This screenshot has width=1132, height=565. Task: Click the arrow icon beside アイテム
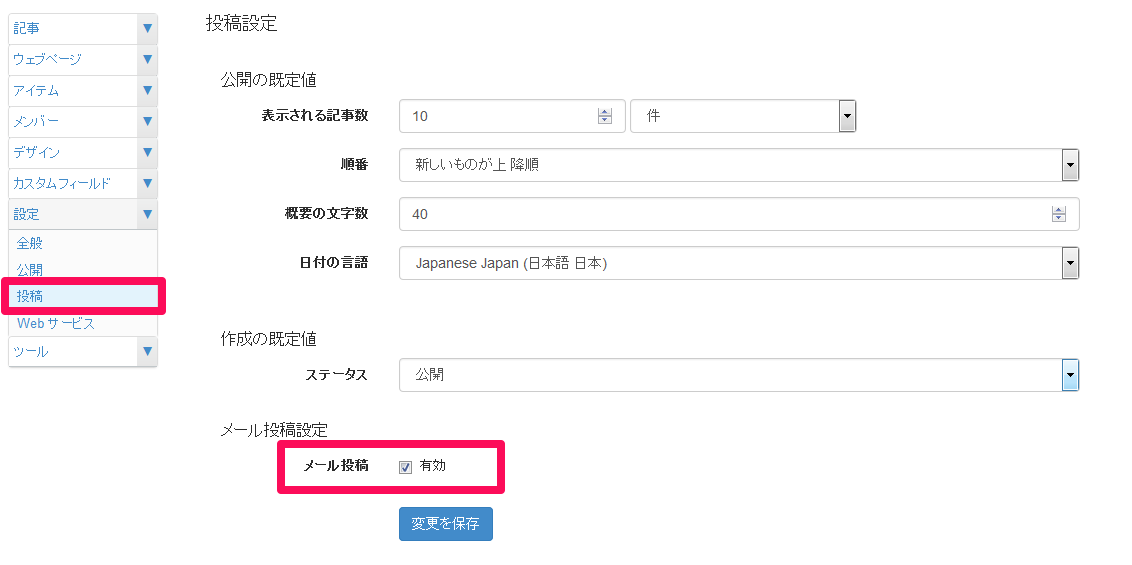click(x=147, y=91)
